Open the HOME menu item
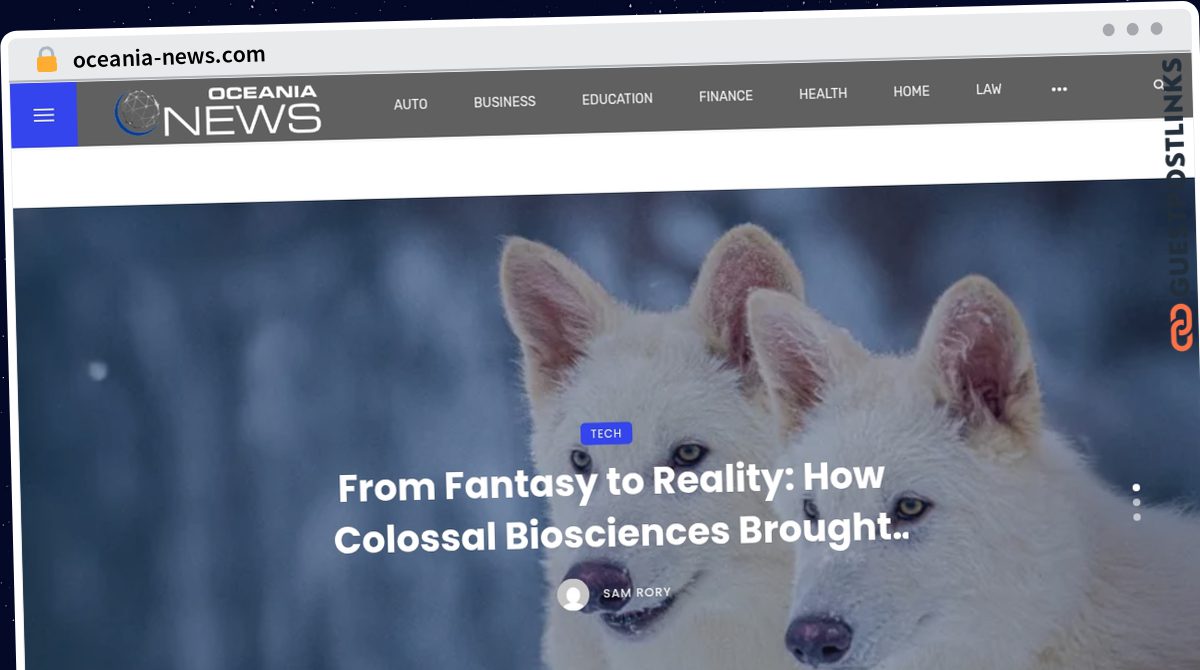Image resolution: width=1200 pixels, height=670 pixels. [911, 91]
